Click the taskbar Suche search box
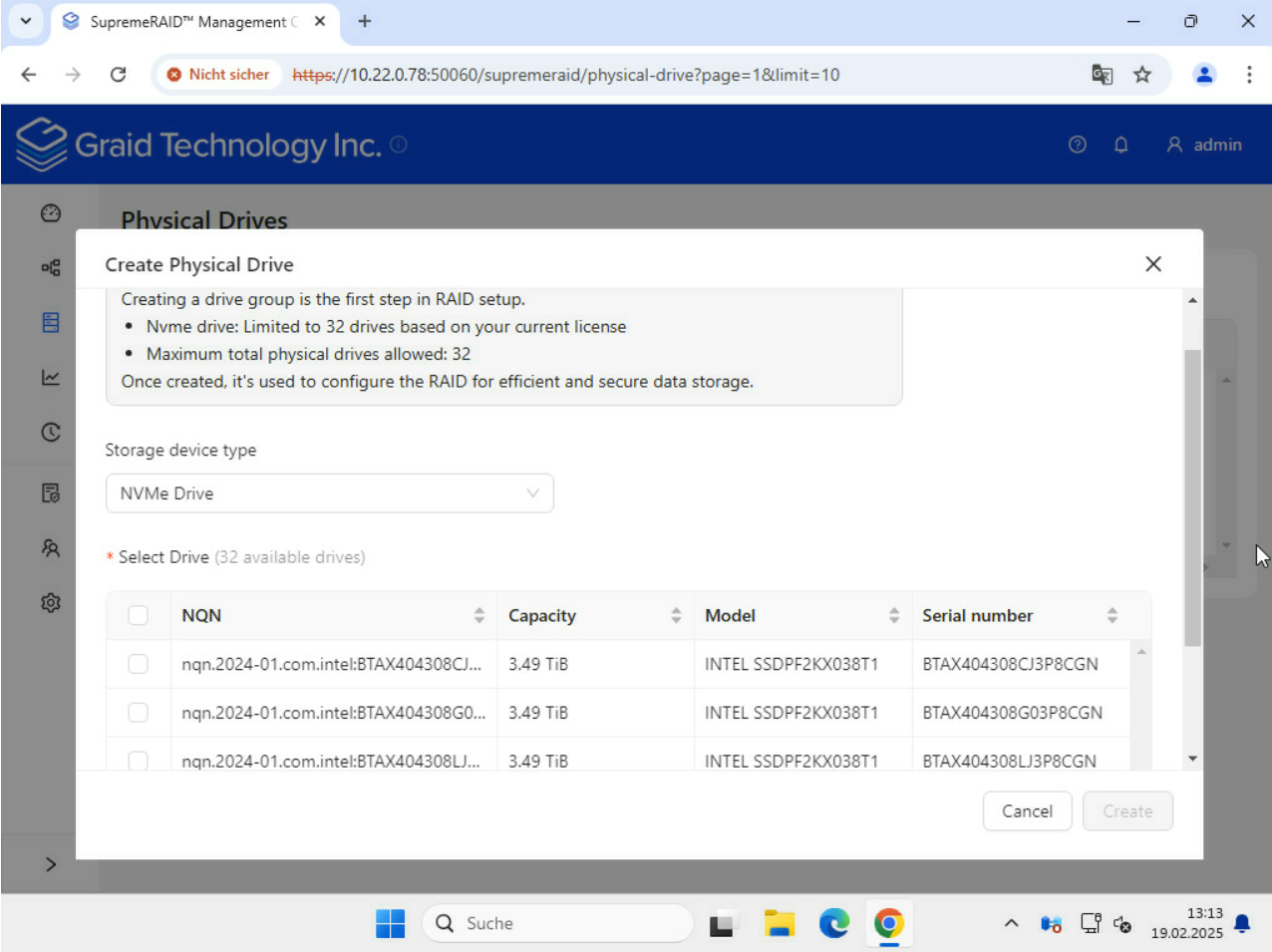1272x952 pixels. coord(557,924)
